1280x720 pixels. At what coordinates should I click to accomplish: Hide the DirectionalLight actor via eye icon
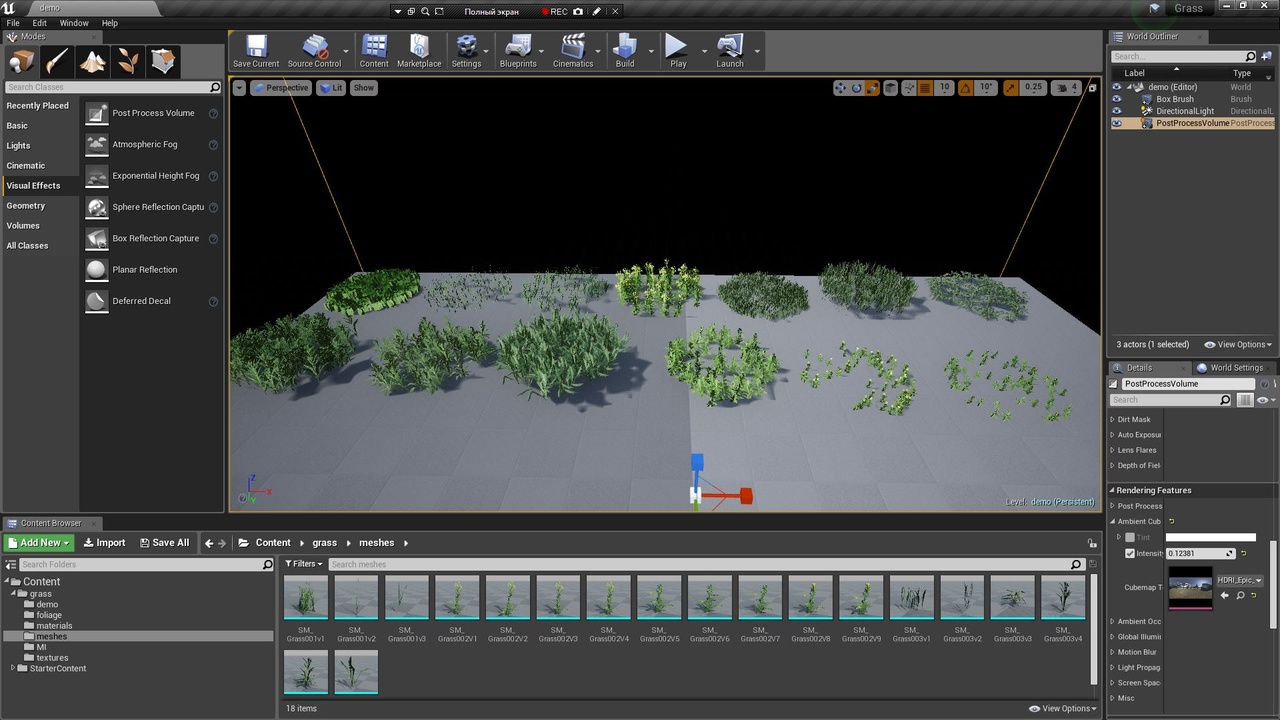pyautogui.click(x=1117, y=111)
